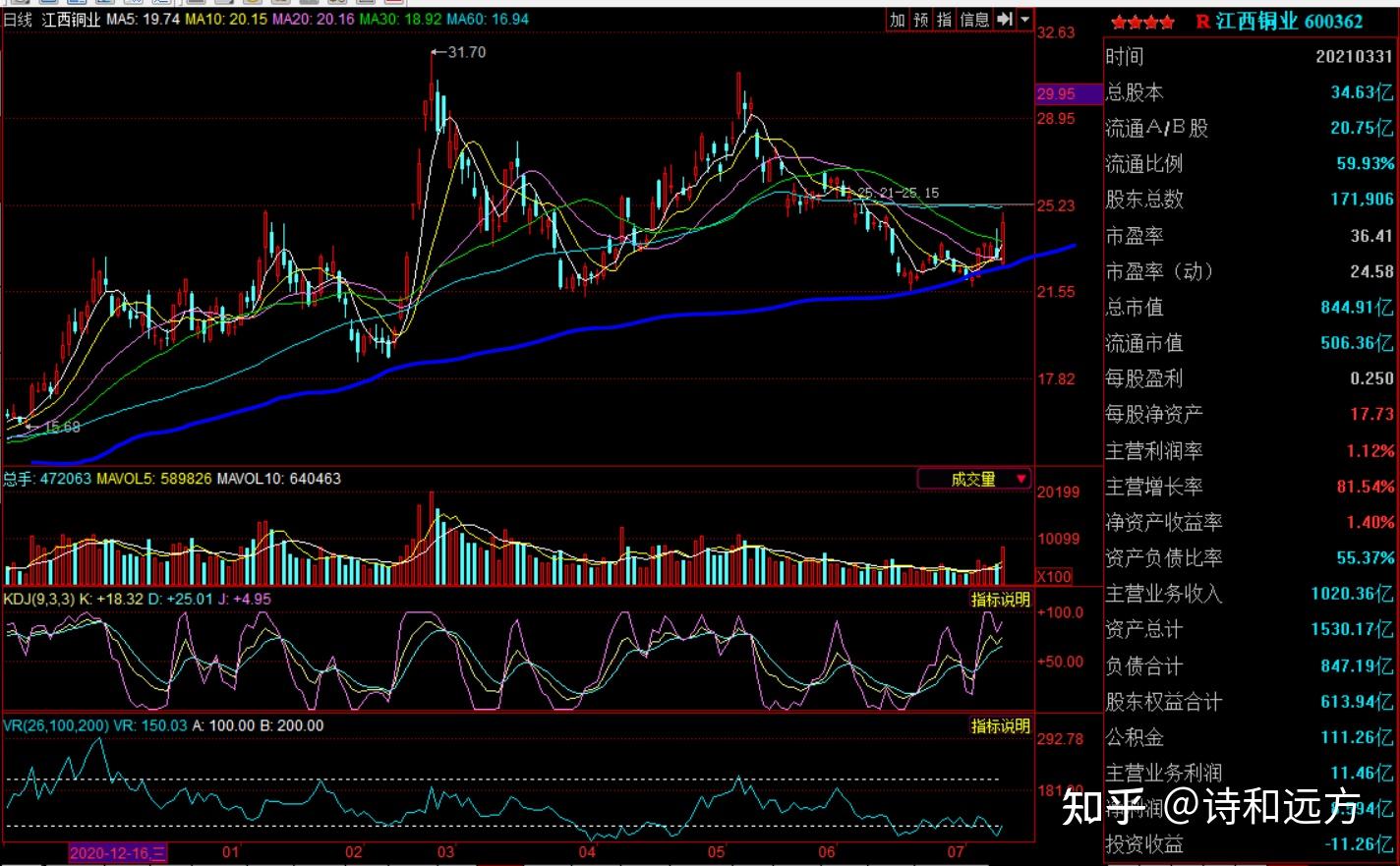The height and width of the screenshot is (866, 1400).
Task: Click the 江西铜业 600362 stock title
Action: [x=1289, y=22]
